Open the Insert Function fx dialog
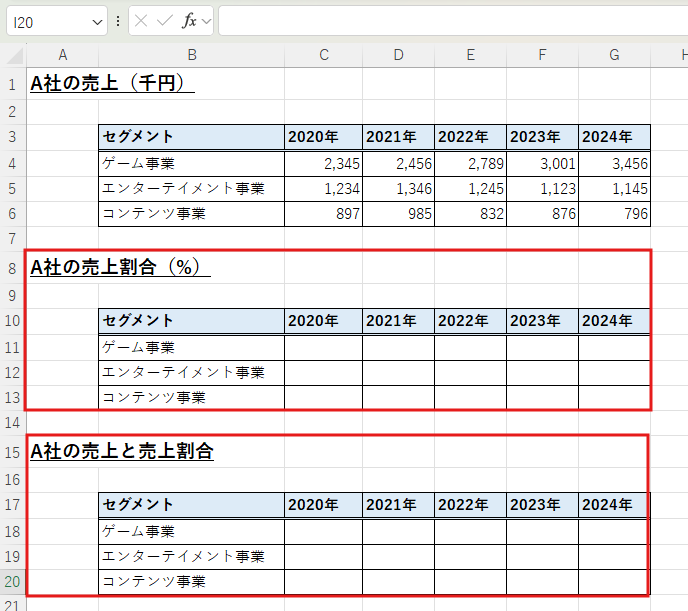The image size is (688, 611). pyautogui.click(x=188, y=21)
